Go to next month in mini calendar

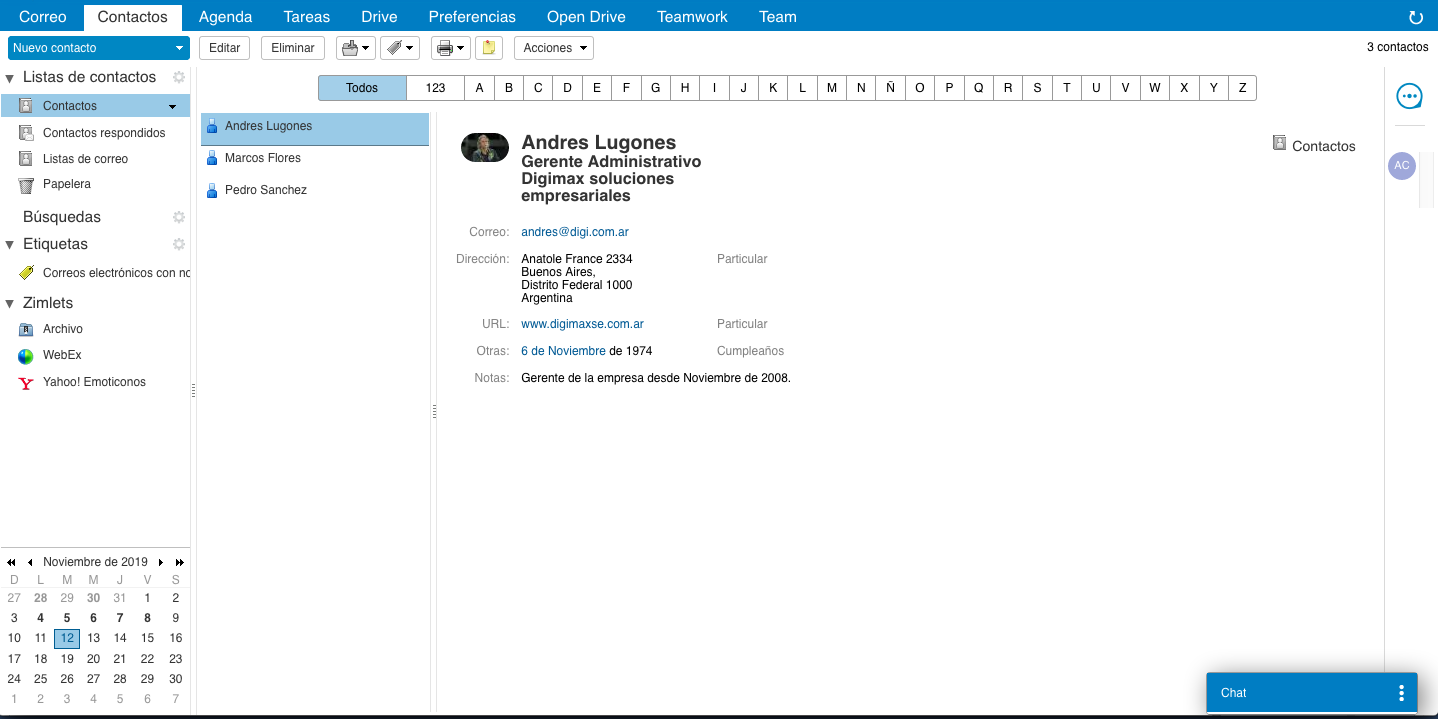click(x=161, y=562)
